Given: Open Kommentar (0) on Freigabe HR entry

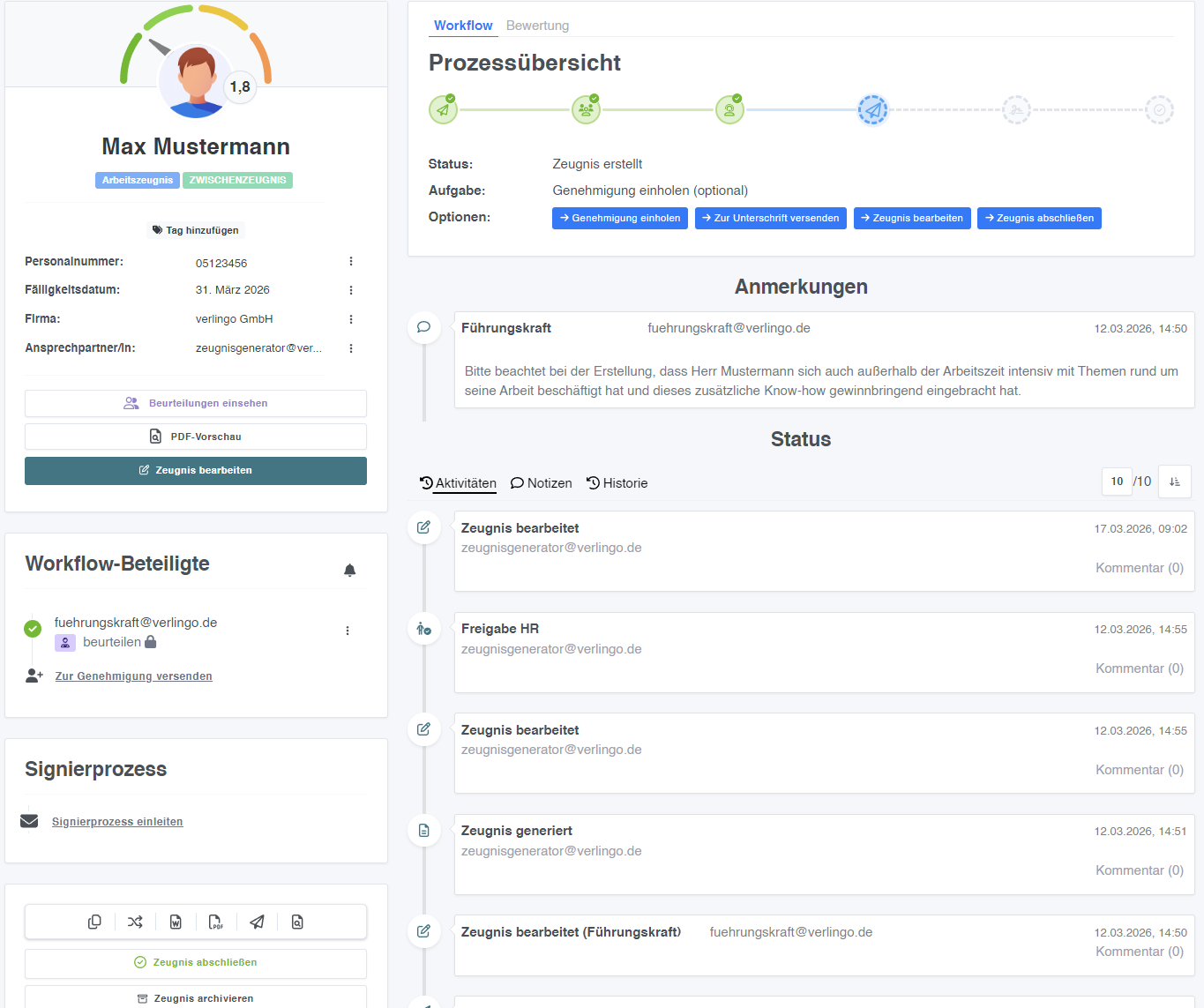Looking at the screenshot, I should (1140, 668).
